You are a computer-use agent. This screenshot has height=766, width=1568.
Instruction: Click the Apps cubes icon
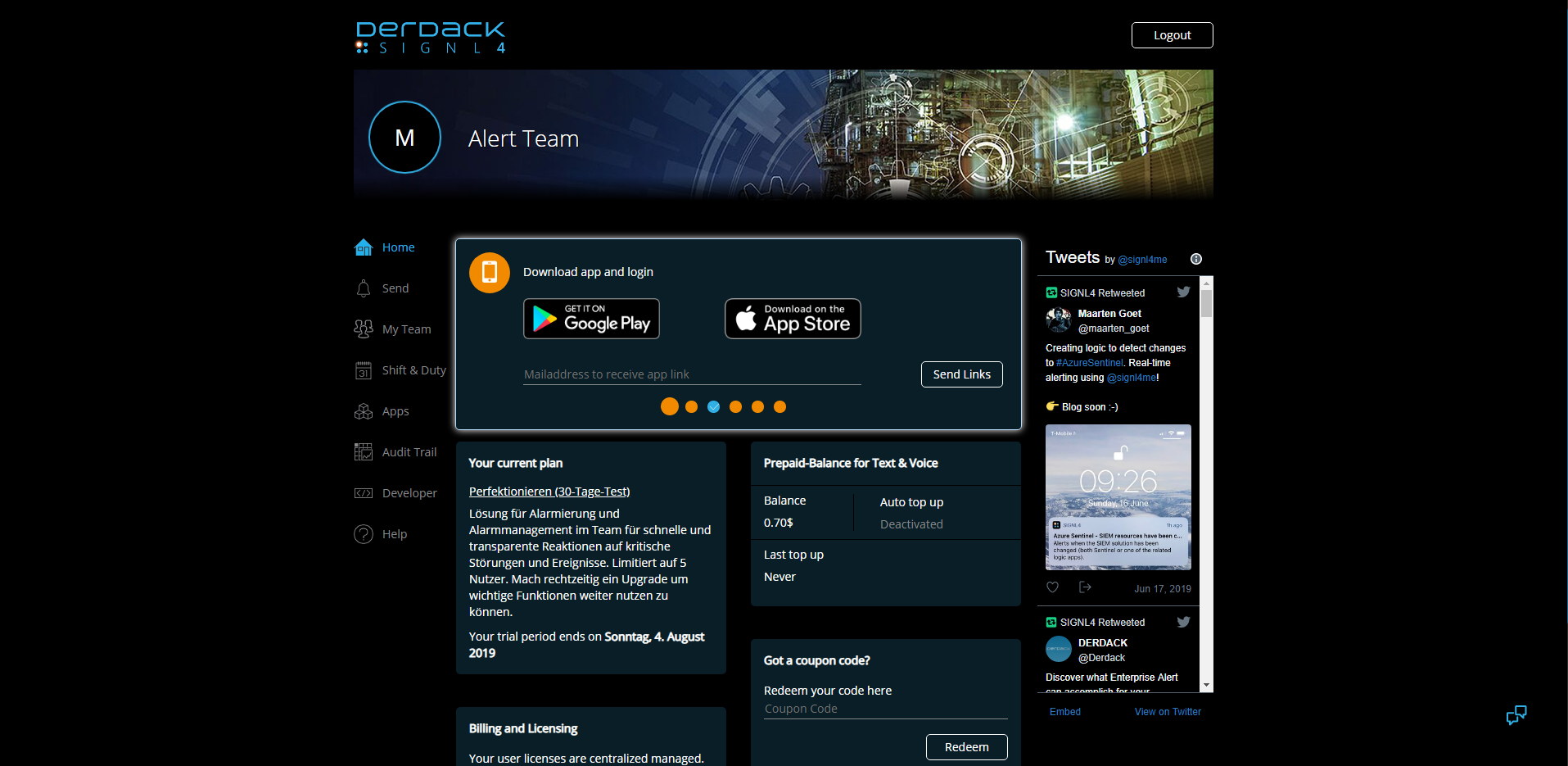(364, 411)
